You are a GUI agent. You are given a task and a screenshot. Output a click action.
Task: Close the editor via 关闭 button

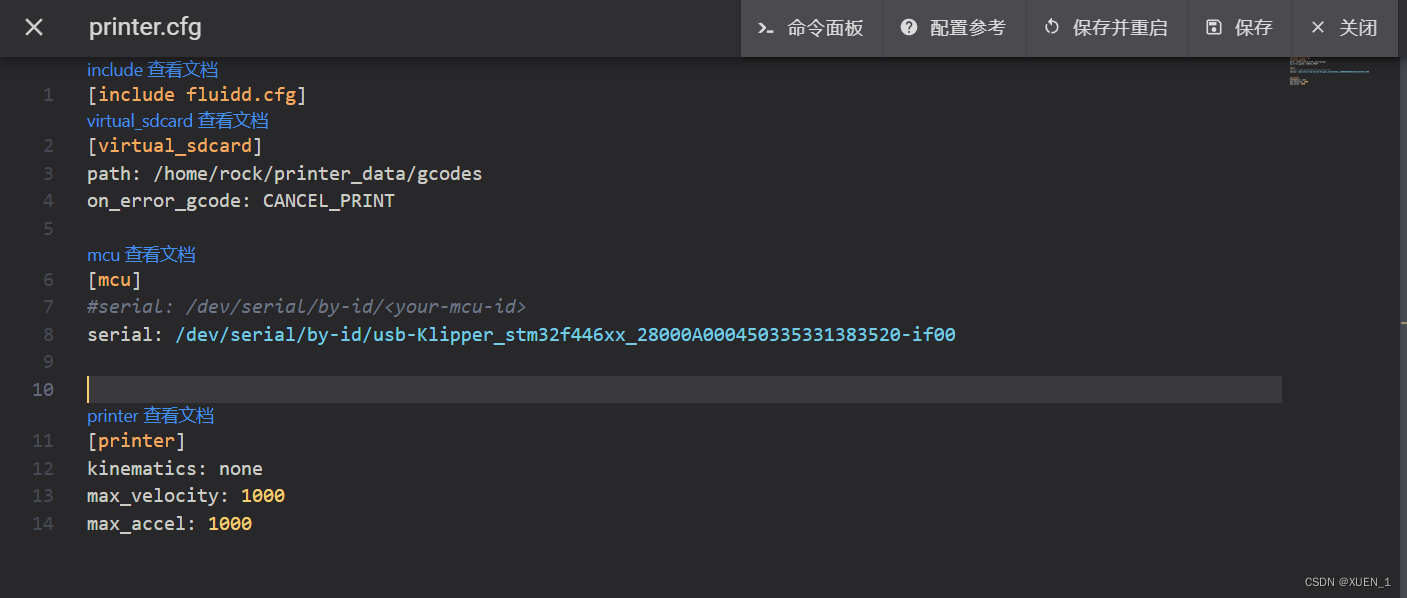pos(1344,28)
